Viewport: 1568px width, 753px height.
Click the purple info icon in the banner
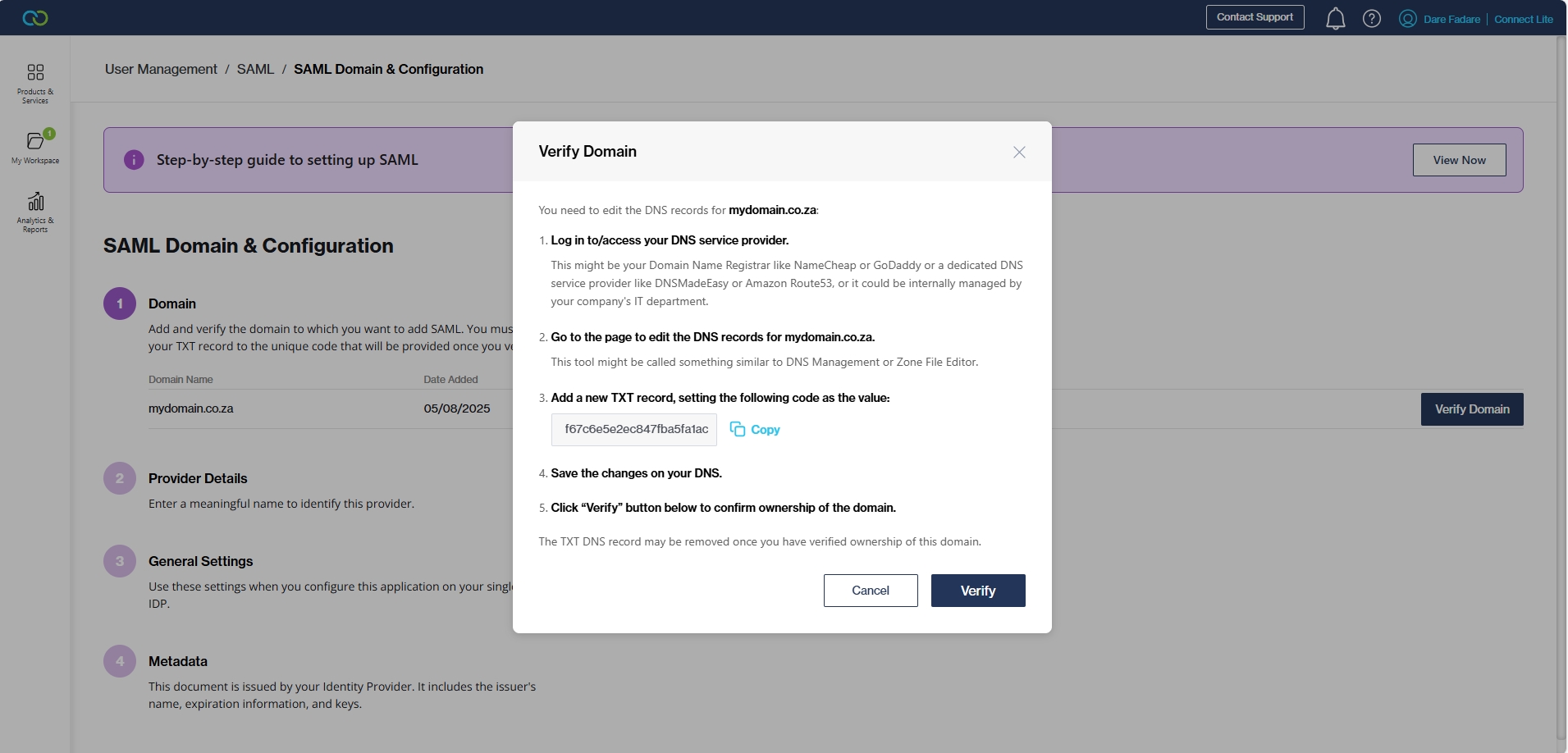[x=134, y=160]
